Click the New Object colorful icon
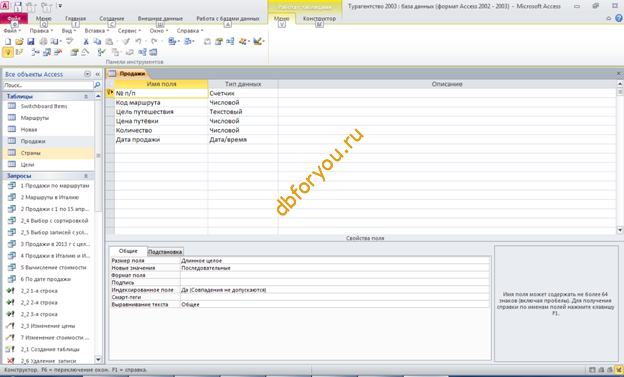 pos(242,41)
